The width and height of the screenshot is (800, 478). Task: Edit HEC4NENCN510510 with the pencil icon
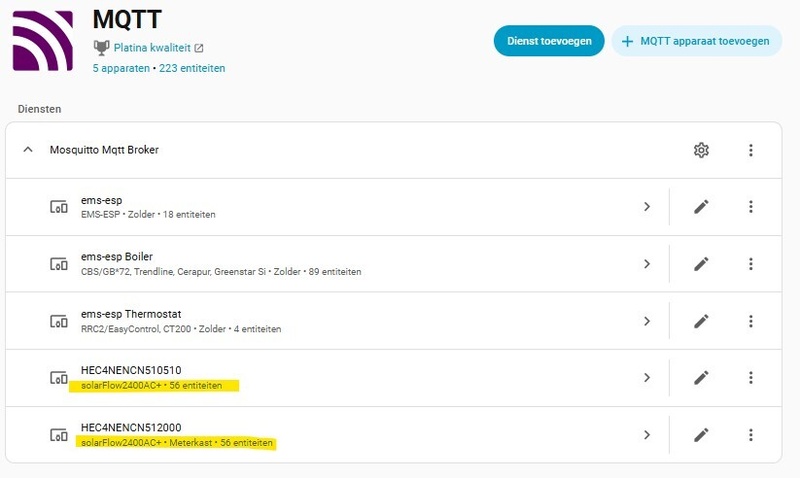click(701, 378)
